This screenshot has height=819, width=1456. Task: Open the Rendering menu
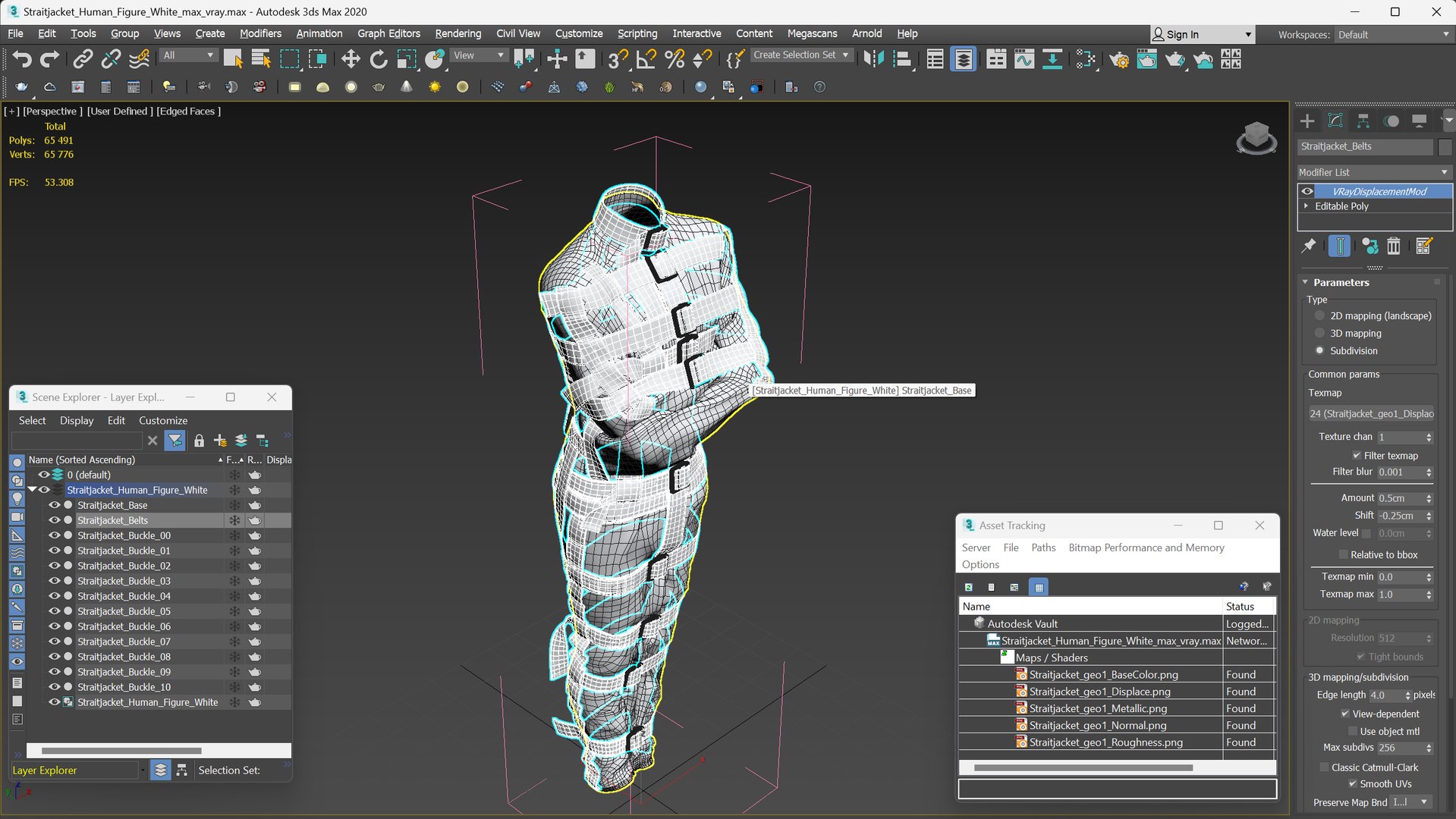pos(458,33)
